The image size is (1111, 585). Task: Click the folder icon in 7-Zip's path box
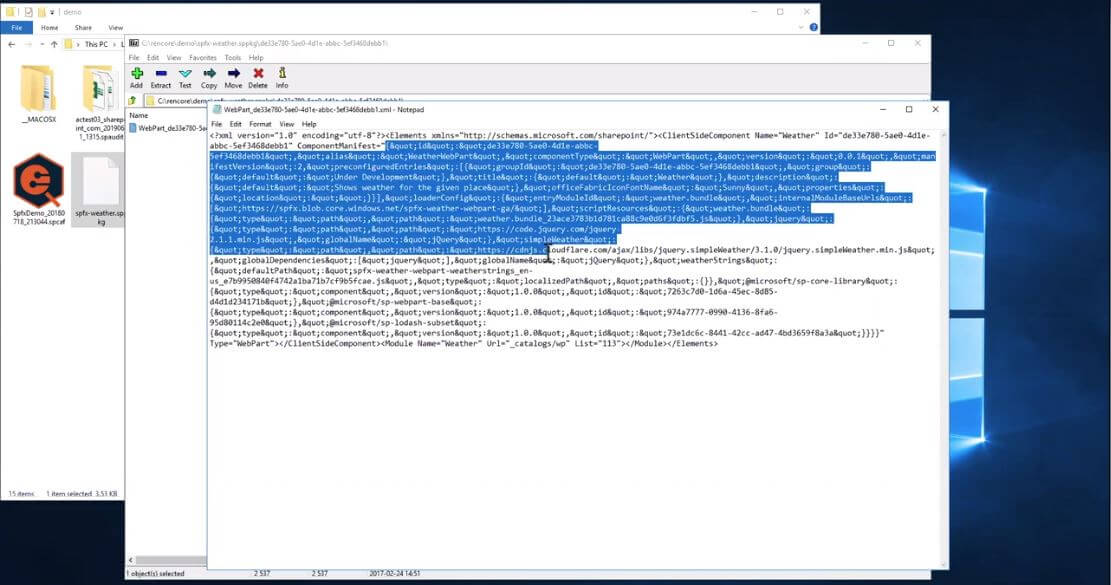click(x=150, y=101)
